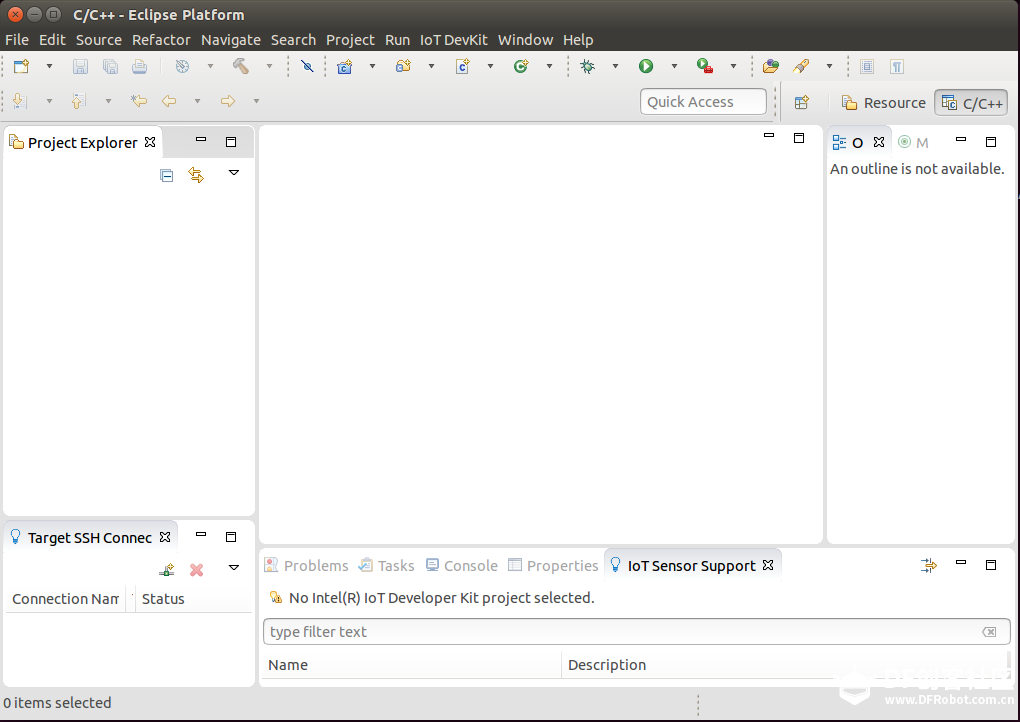Click the Quick Access field
Screen dimensions: 1020x722
[x=703, y=102]
